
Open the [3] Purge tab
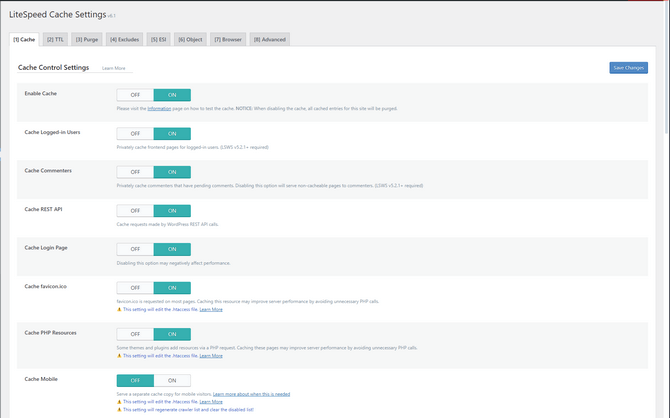tap(86, 39)
